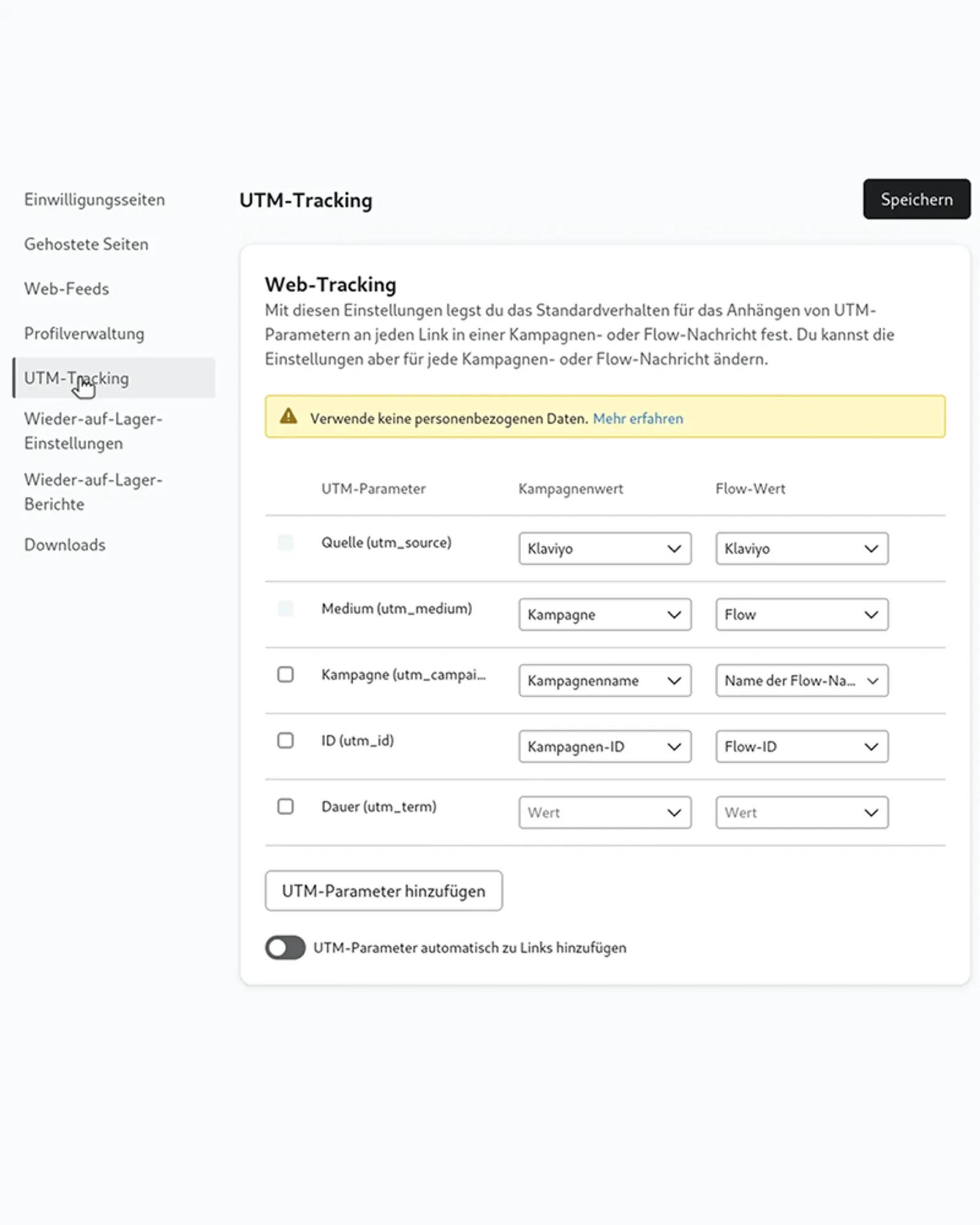The image size is (980, 1225).
Task: Toggle UTM-Parameter automatisch zu Links hinzufügen
Action: tap(285, 948)
